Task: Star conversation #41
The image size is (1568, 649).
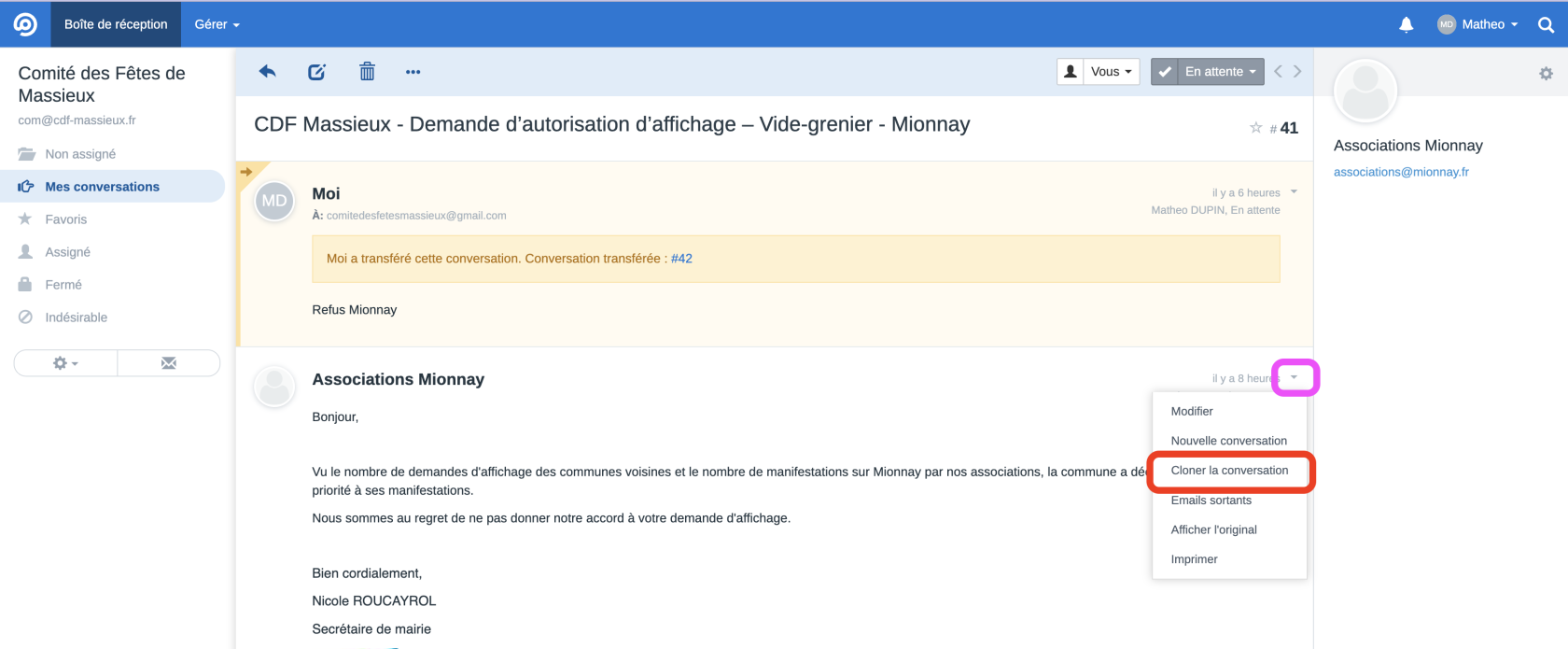Action: [1255, 128]
